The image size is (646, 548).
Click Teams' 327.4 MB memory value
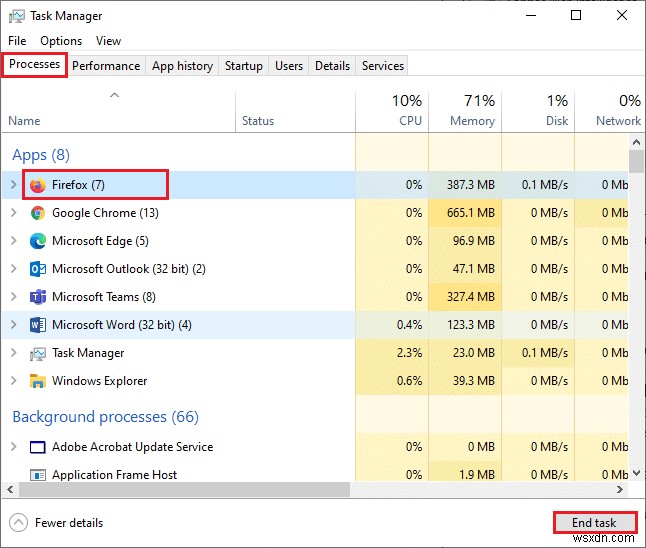click(471, 297)
